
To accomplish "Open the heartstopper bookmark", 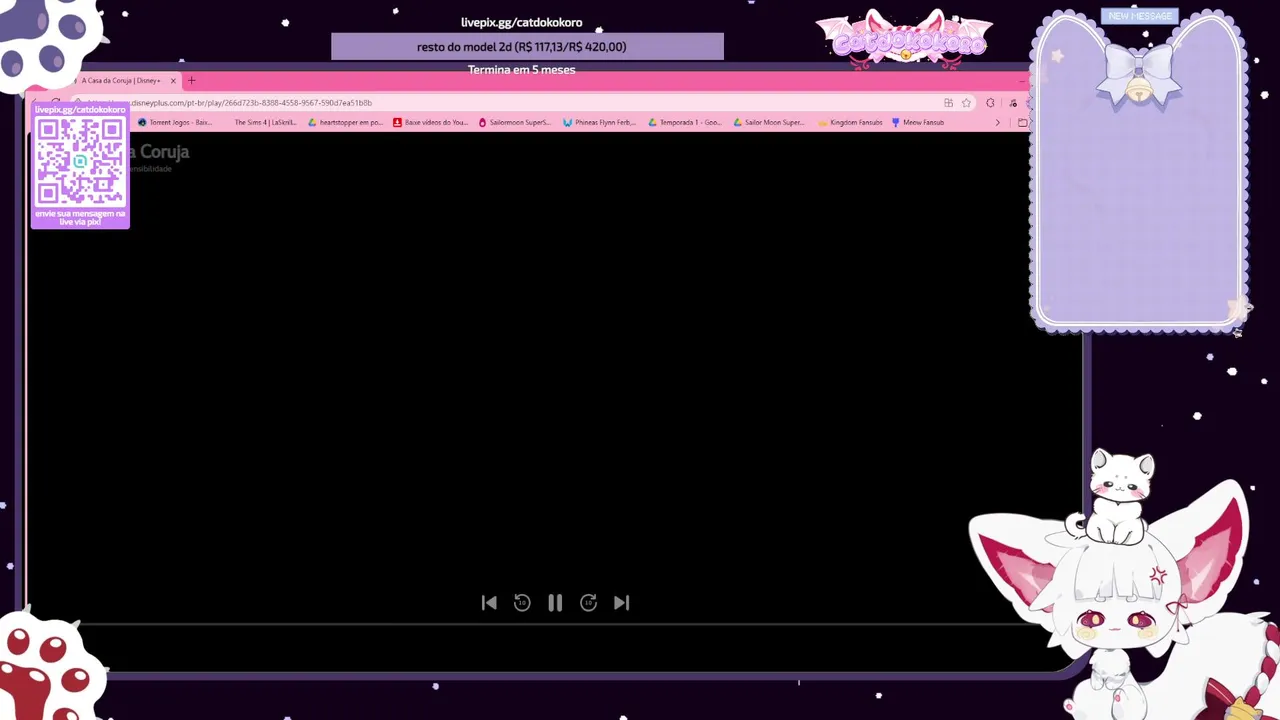I will (x=345, y=122).
